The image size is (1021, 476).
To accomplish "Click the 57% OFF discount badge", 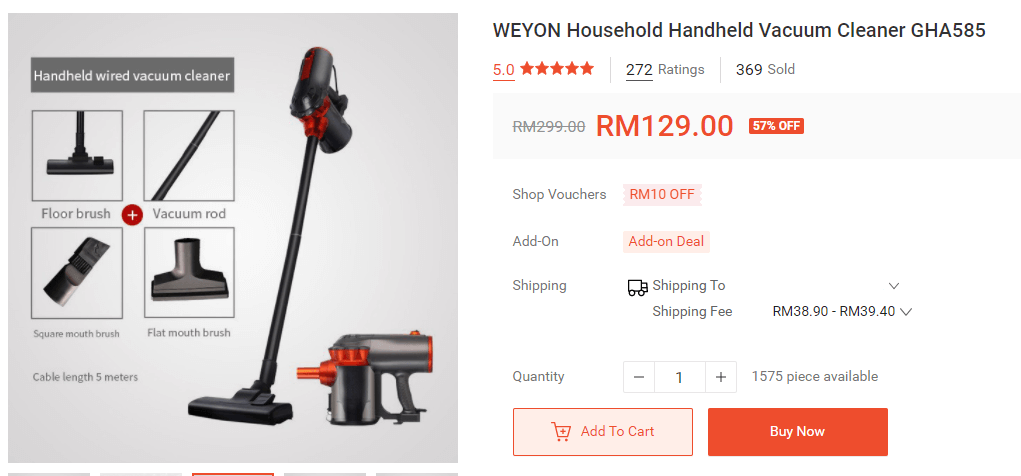I will [x=776, y=126].
